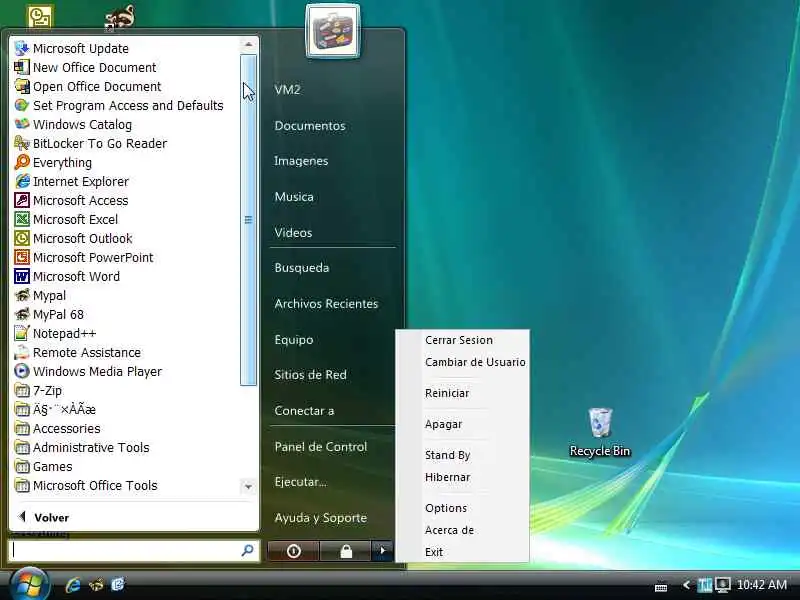Choose Stand By option
Viewport: 800px width, 600px height.
tap(447, 455)
